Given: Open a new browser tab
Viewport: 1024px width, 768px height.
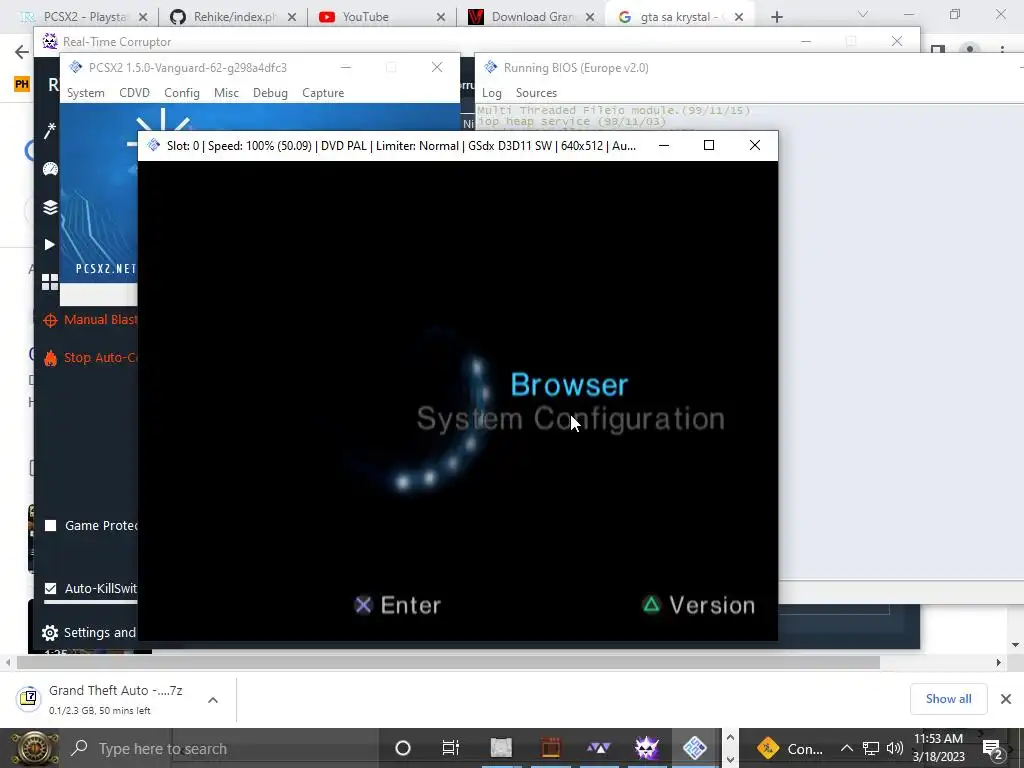Looking at the screenshot, I should [776, 17].
